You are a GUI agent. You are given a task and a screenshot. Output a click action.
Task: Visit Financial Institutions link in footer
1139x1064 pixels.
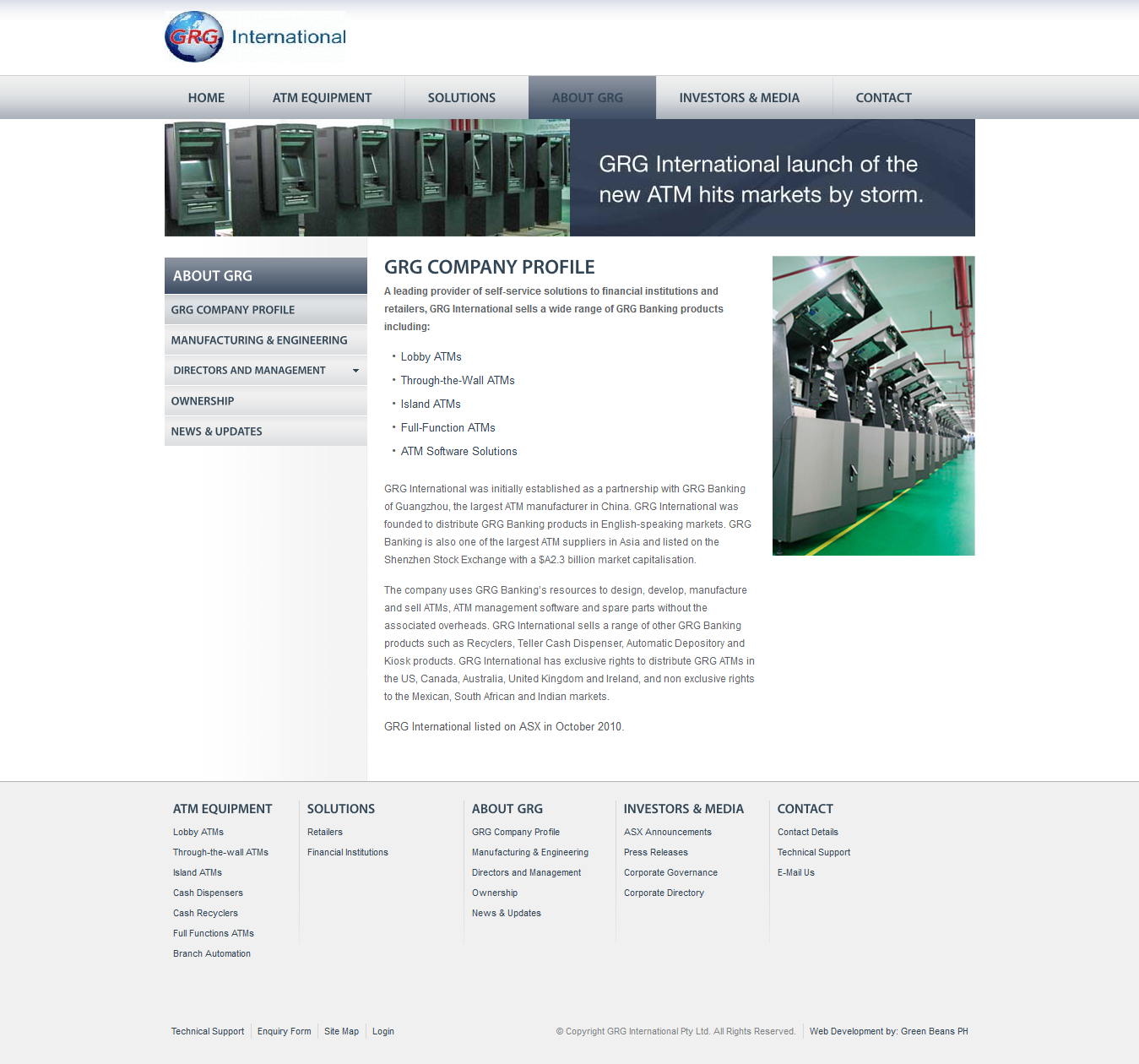point(348,852)
